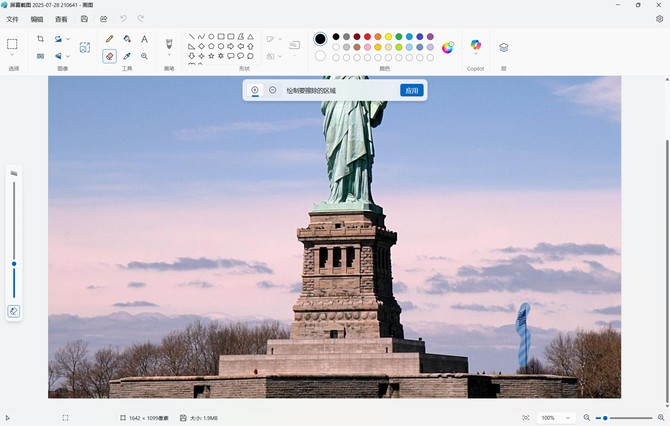Screen dimensions: 670x426
Task: Open the 查看 menu
Action: click(61, 19)
